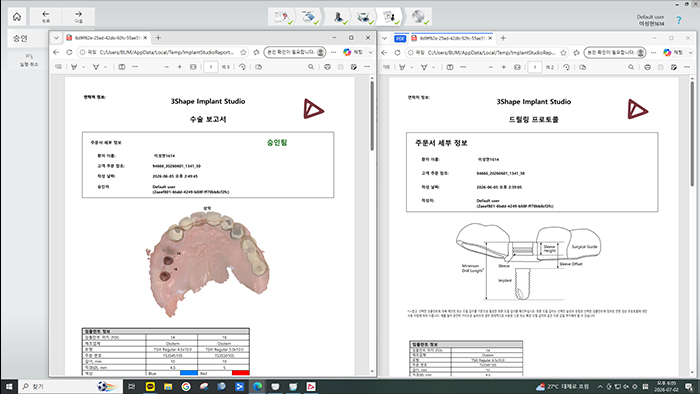Print the left PDF document
This screenshot has height=394, width=700.
tap(327, 67)
